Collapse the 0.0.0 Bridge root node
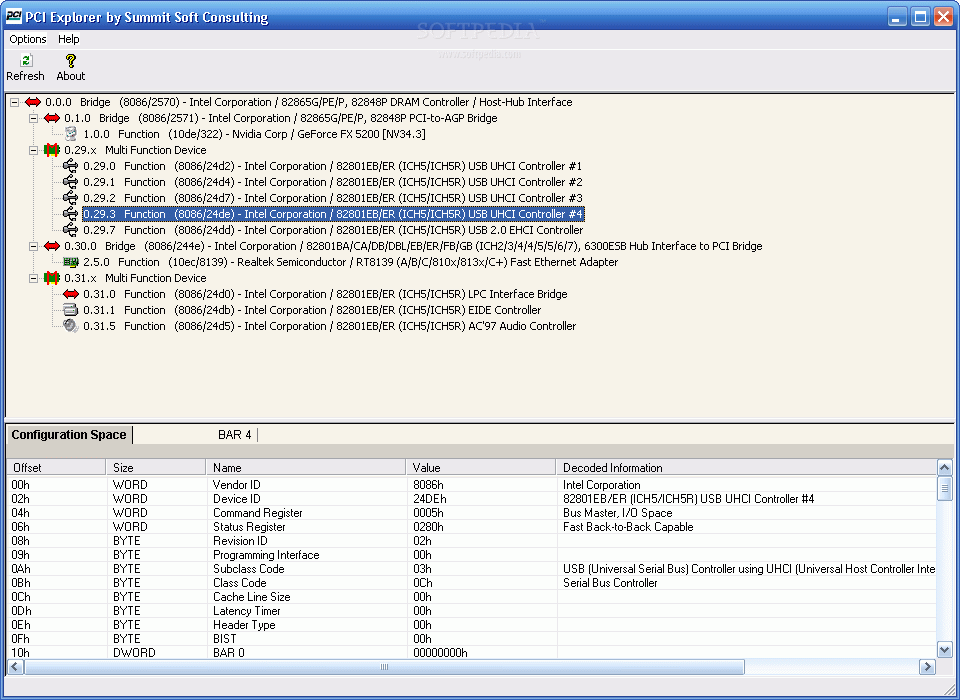The height and width of the screenshot is (700, 960). click(x=15, y=102)
